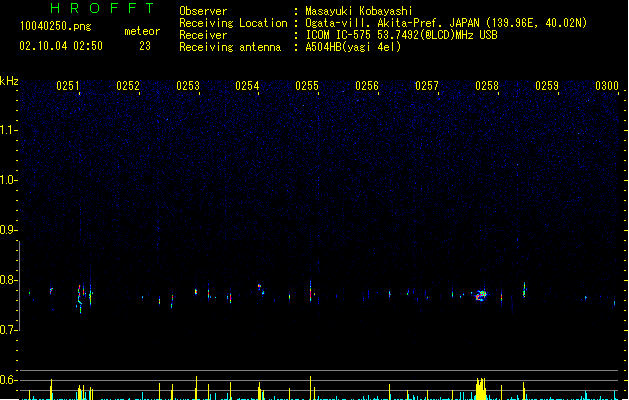Click the Observer label

pos(203,11)
